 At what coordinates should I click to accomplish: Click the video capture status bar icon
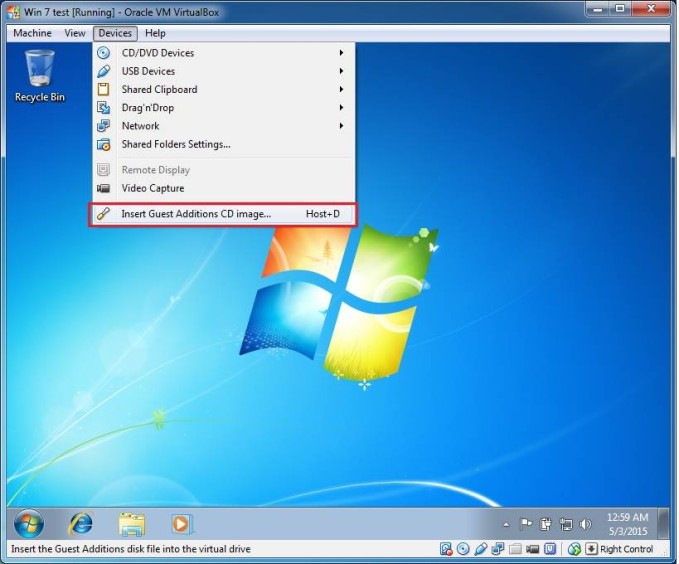[x=532, y=549]
